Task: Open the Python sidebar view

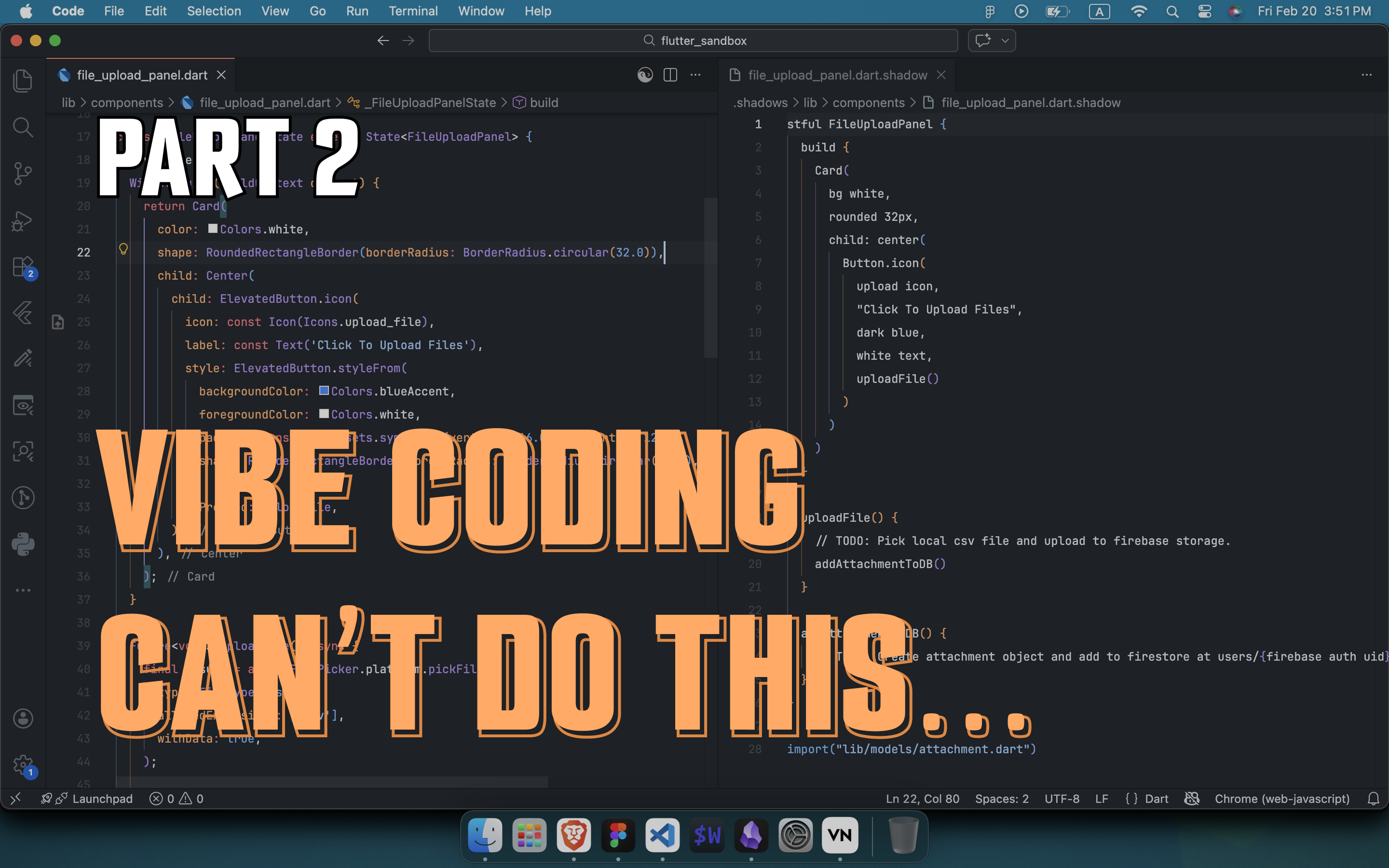Action: [22, 543]
